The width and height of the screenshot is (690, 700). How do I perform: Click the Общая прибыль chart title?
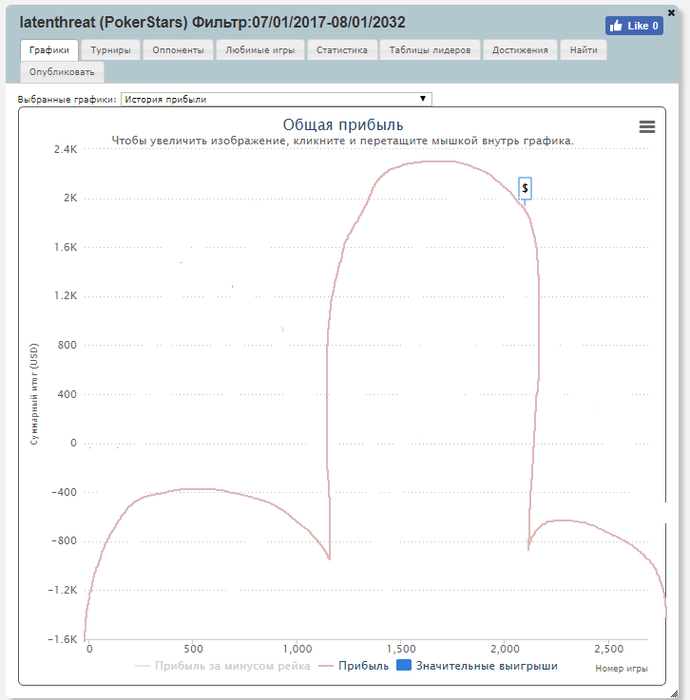coord(343,125)
